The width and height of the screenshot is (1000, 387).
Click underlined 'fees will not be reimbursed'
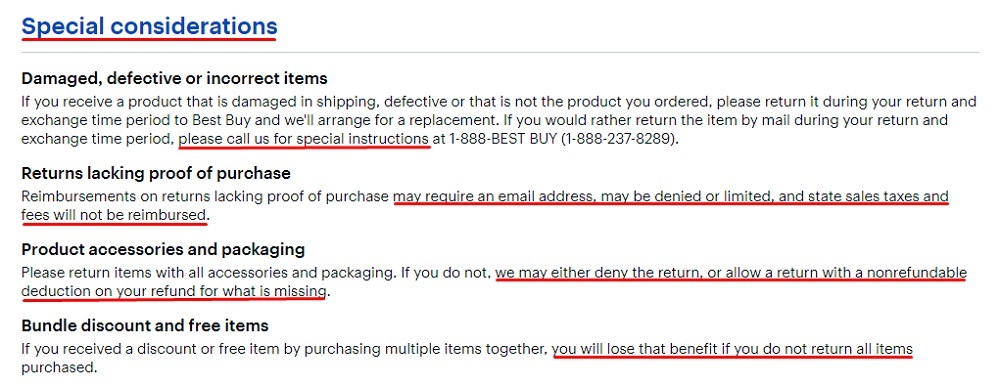tap(114, 215)
